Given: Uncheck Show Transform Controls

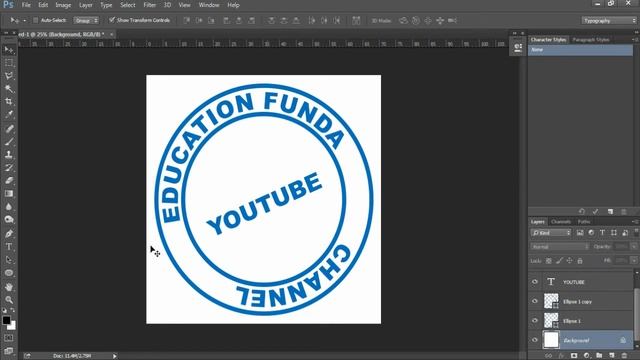Looking at the screenshot, I should pyautogui.click(x=111, y=20).
